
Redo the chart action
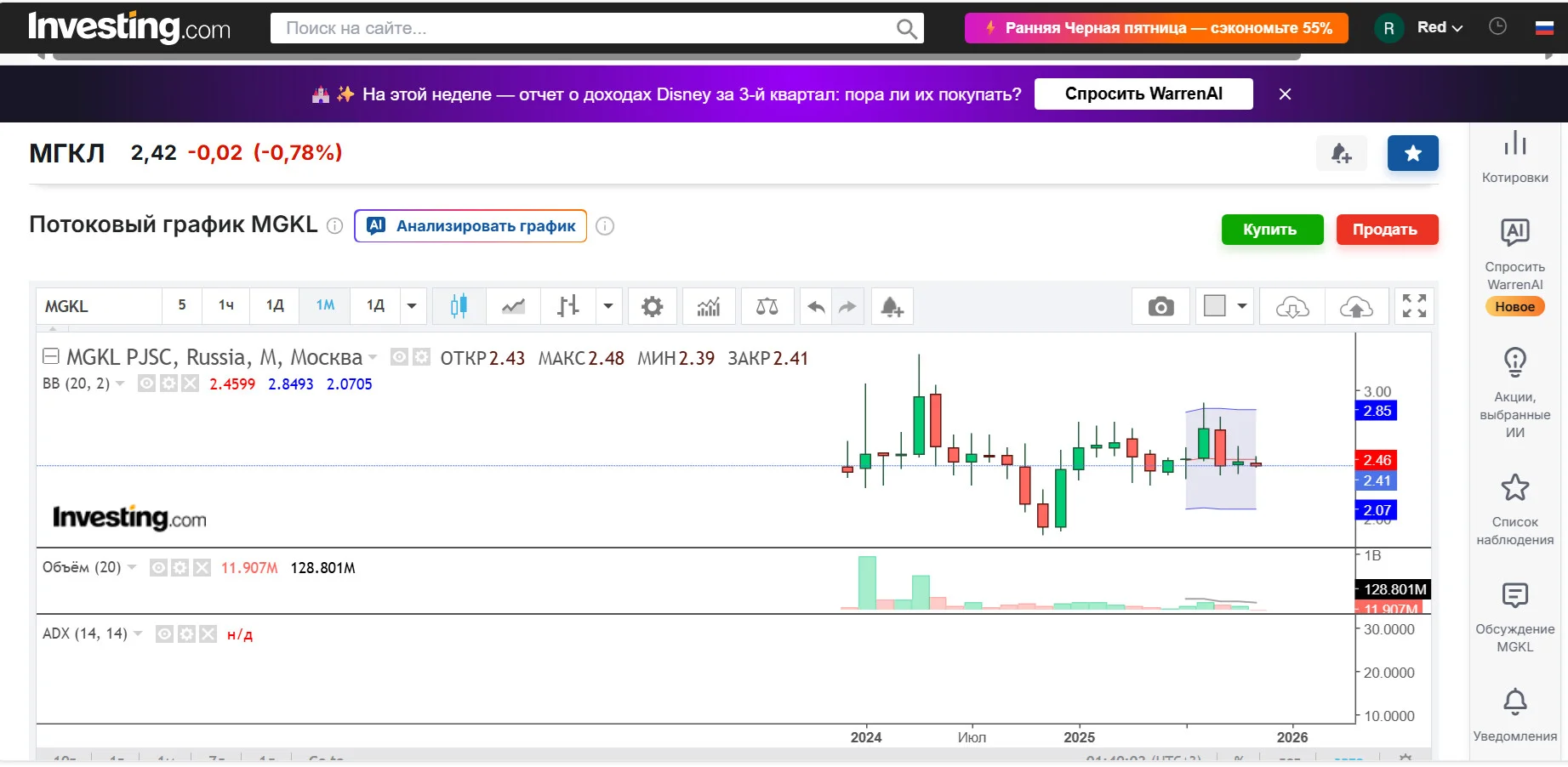[847, 307]
